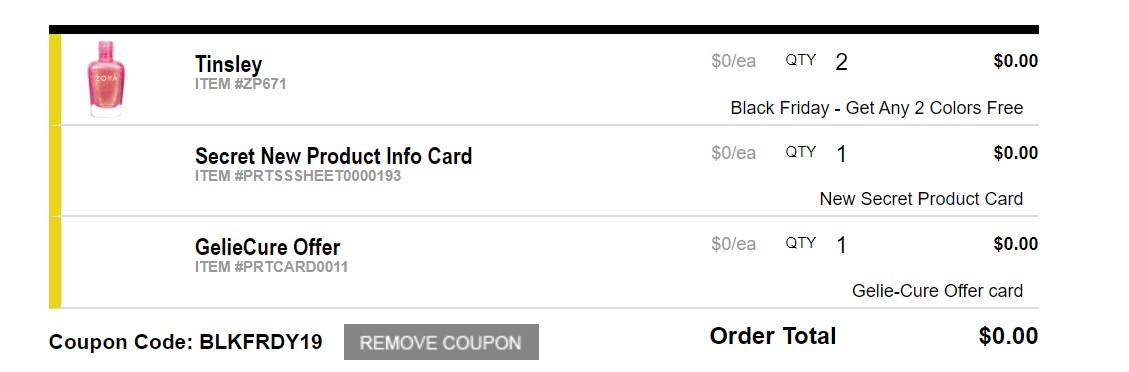1129x372 pixels.
Task: Click the Order Total $0.00 amount
Action: point(1008,336)
